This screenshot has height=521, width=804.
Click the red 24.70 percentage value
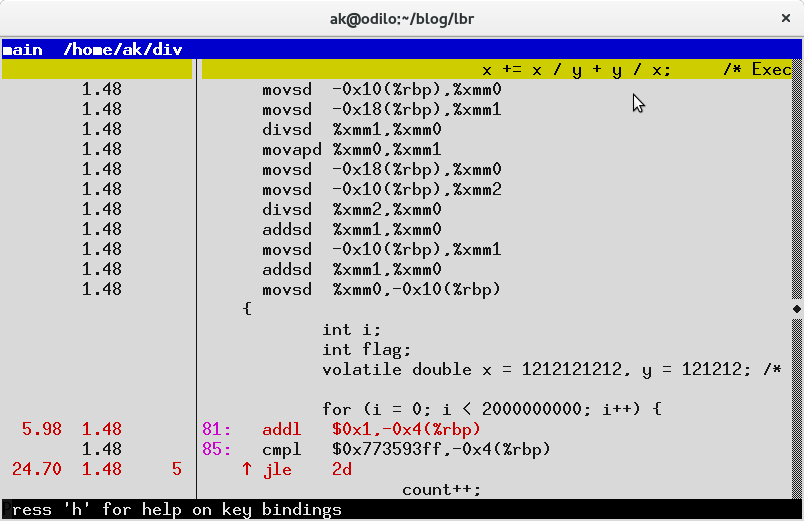tap(36, 469)
